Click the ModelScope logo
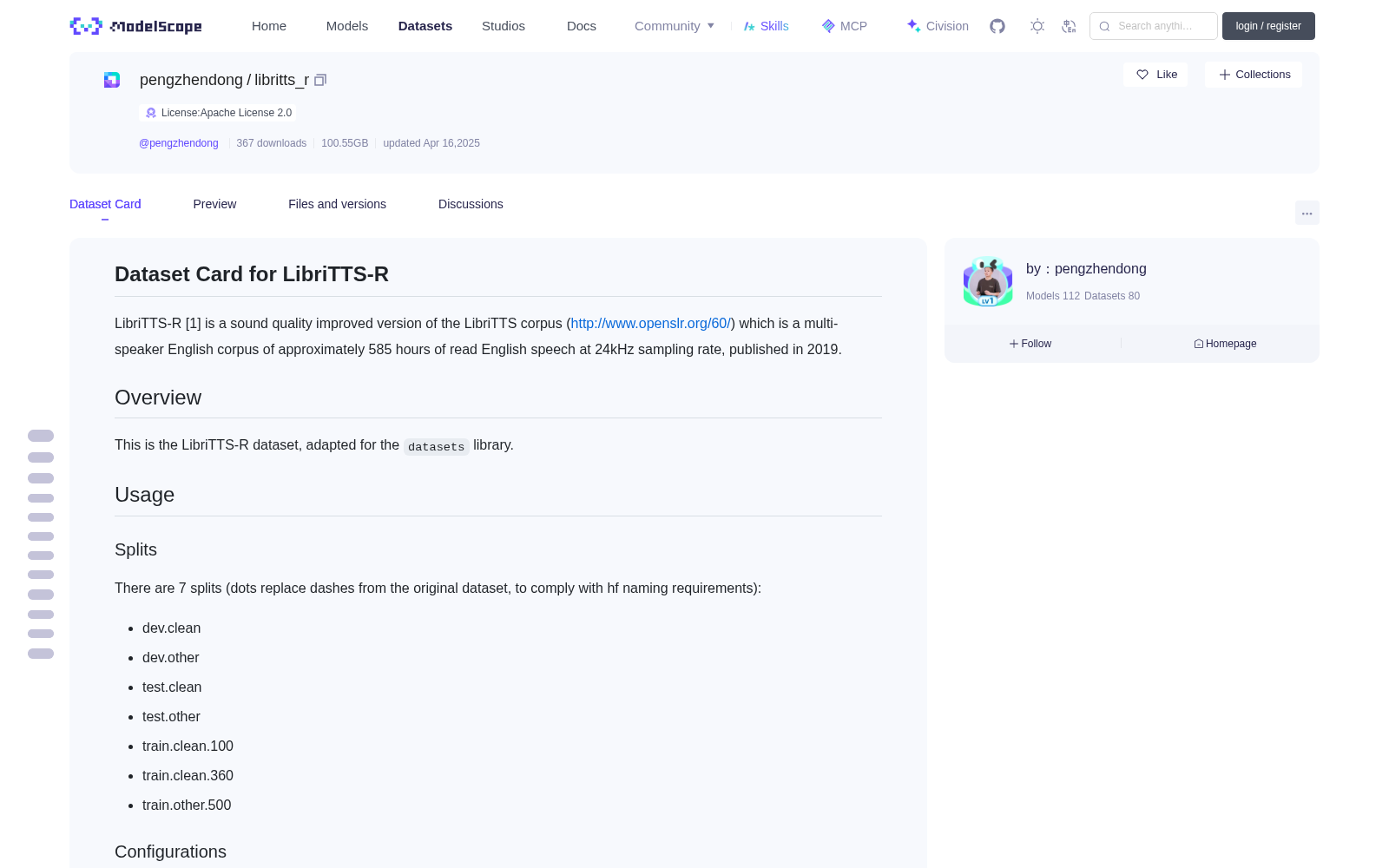The image size is (1389, 868). tap(135, 26)
